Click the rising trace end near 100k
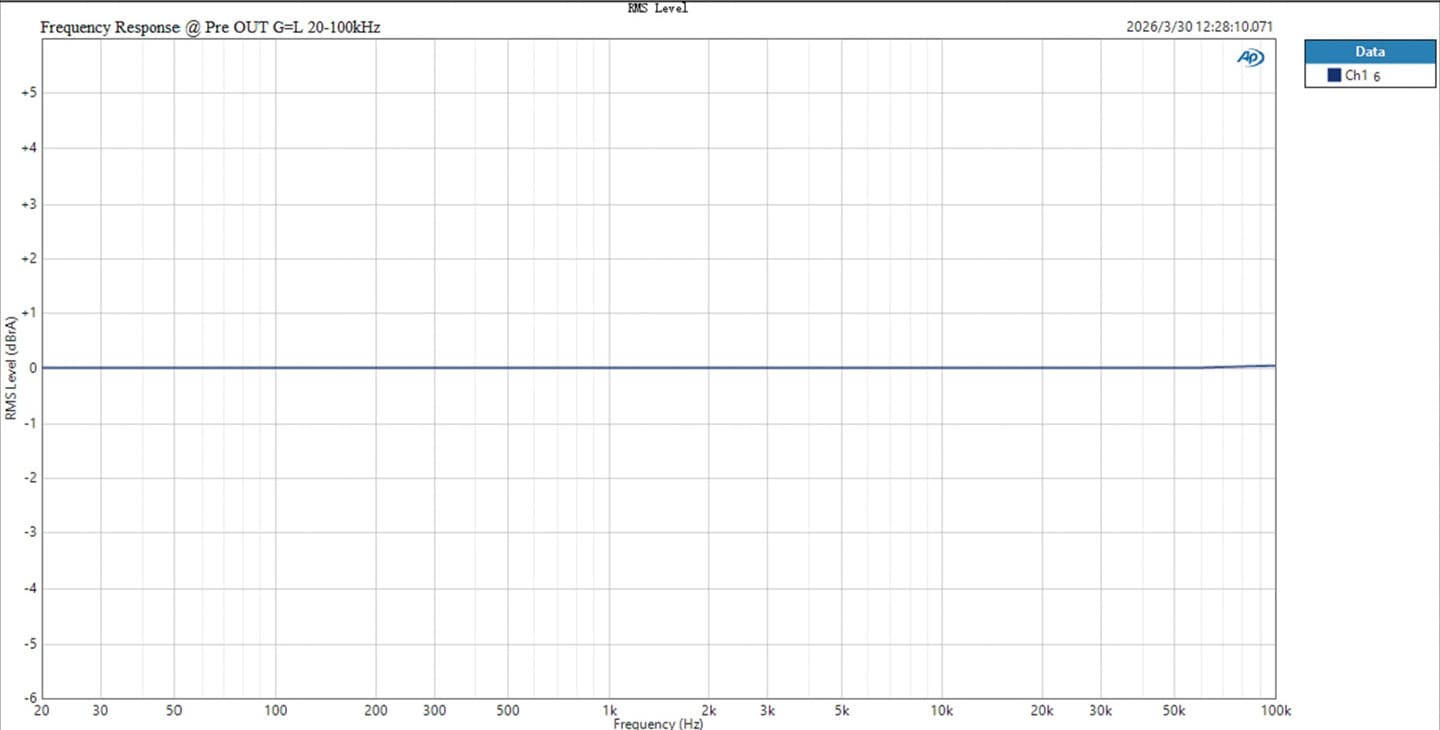Viewport: 1440px width, 730px height. 1271,365
